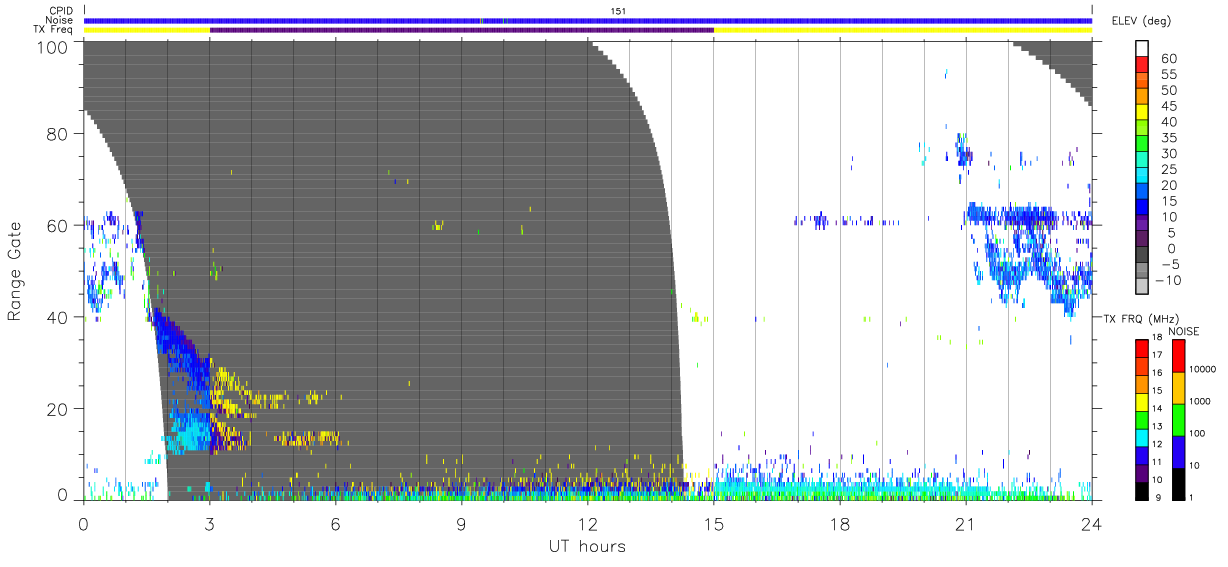Screen dimensions: 1228x567
Task: Click the x-axis tick label '21'
Action: pyautogui.click(x=965, y=523)
